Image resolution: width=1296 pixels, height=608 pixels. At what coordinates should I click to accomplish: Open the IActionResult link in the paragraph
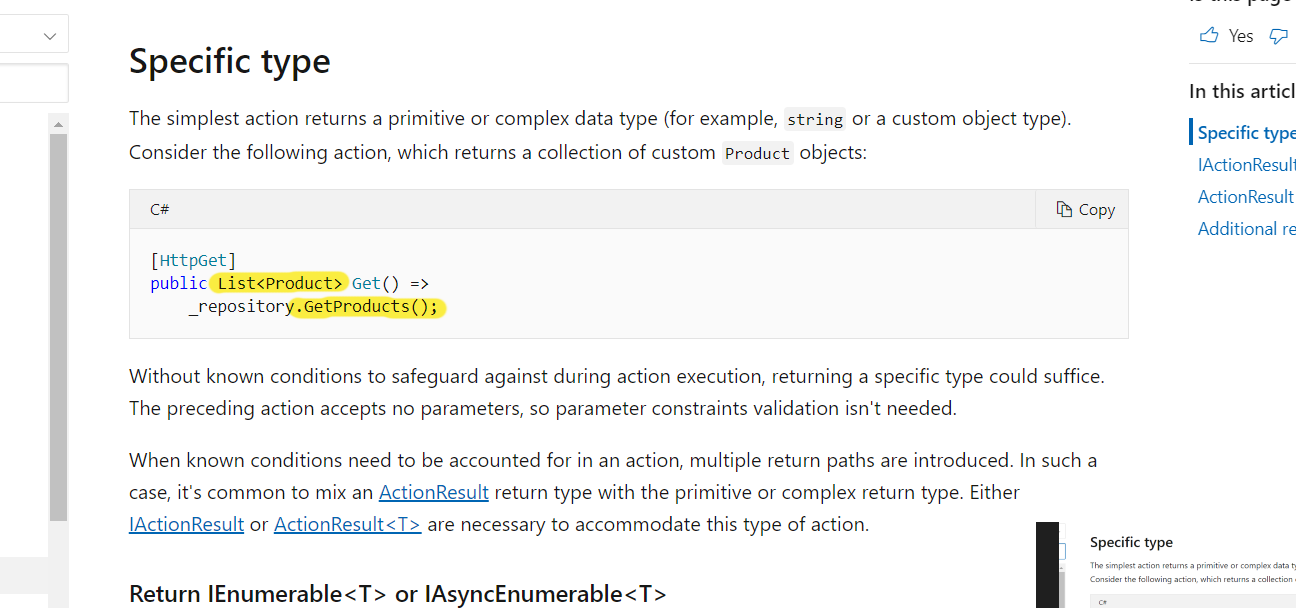[186, 524]
